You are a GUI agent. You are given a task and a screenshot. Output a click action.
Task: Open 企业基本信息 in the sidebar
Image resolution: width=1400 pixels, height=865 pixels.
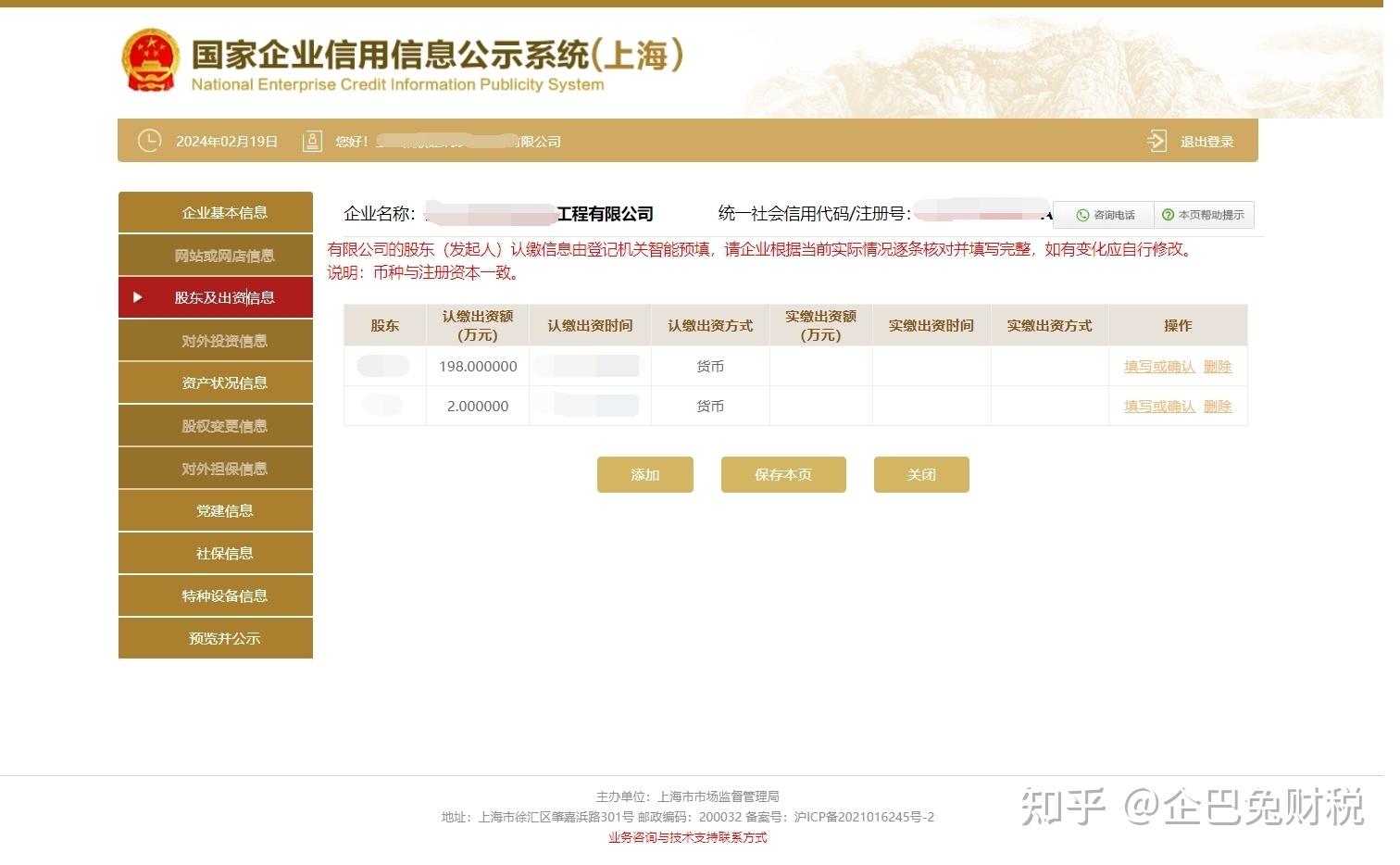[216, 213]
